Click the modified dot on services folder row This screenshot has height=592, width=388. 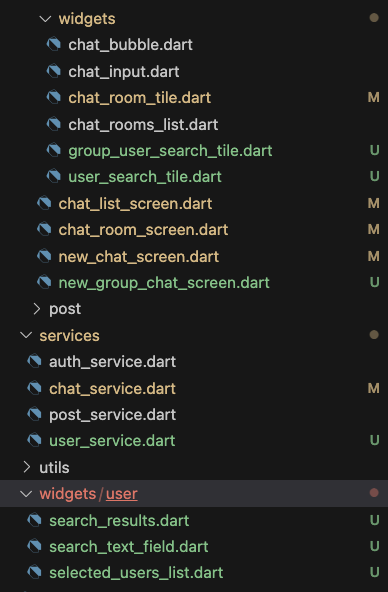374,335
